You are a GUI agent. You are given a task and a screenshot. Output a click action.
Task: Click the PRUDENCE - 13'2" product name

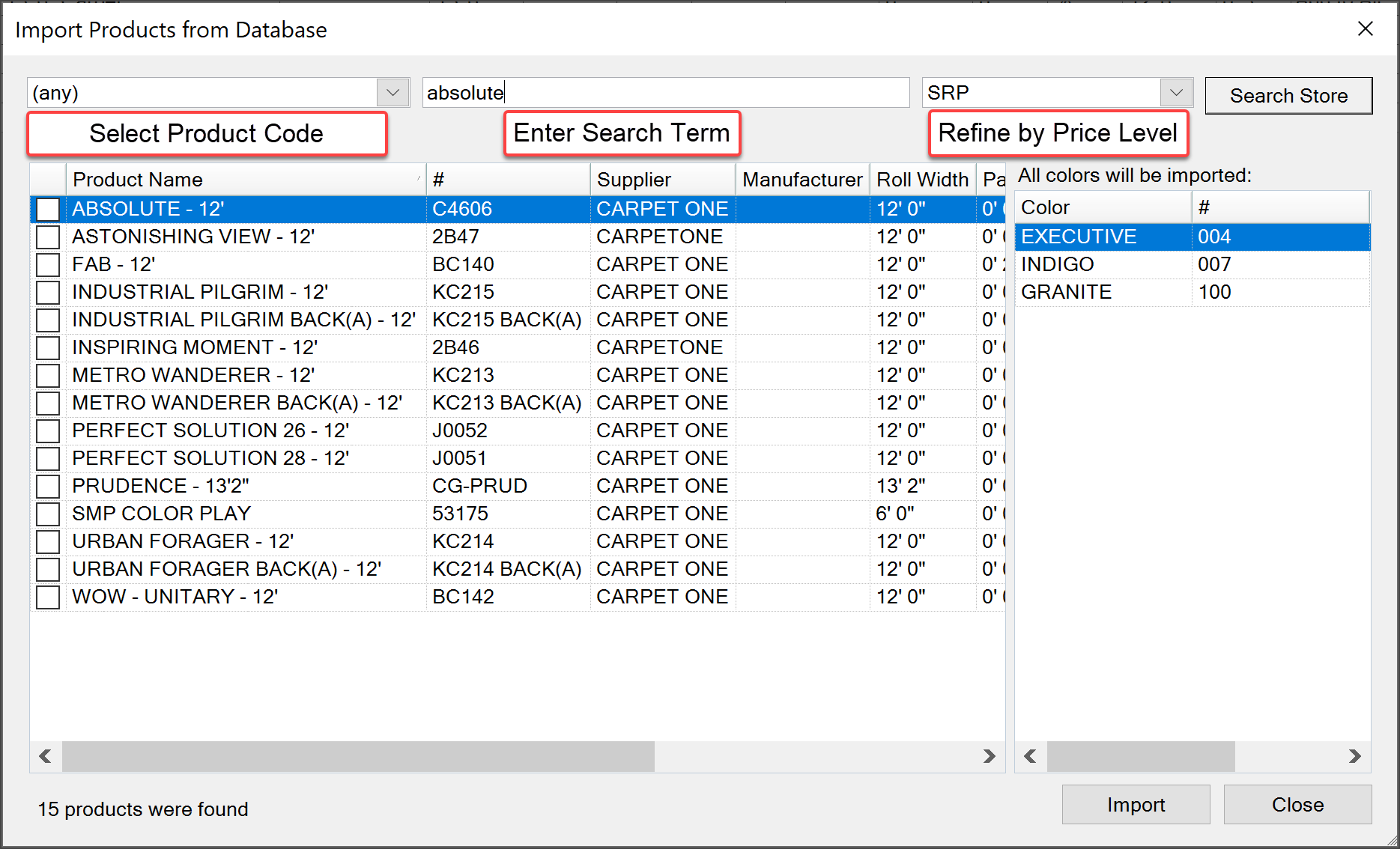(x=160, y=486)
